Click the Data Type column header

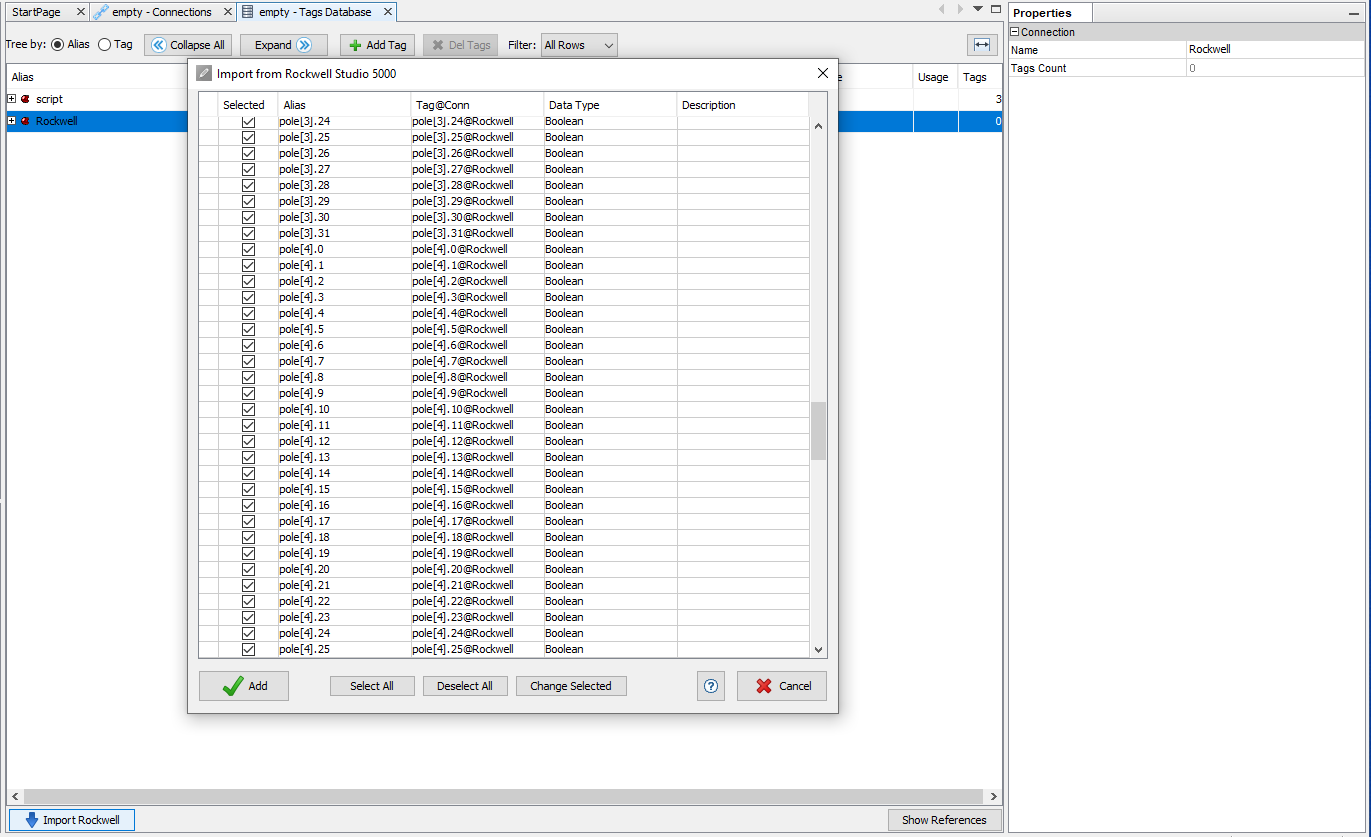[x=610, y=105]
